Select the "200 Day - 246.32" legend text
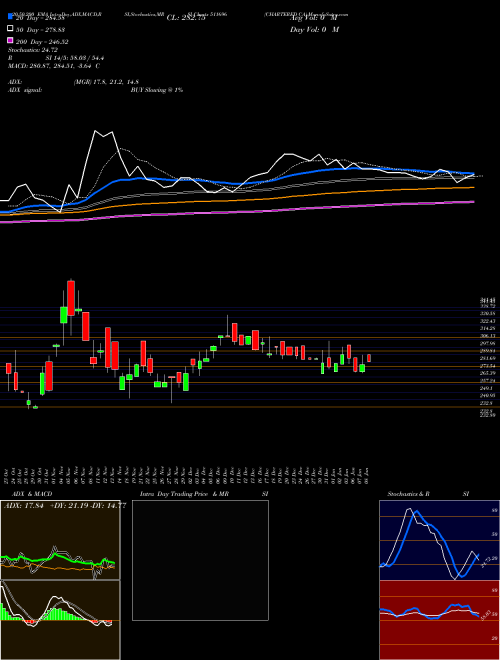This screenshot has height=660, width=500. 42,41
